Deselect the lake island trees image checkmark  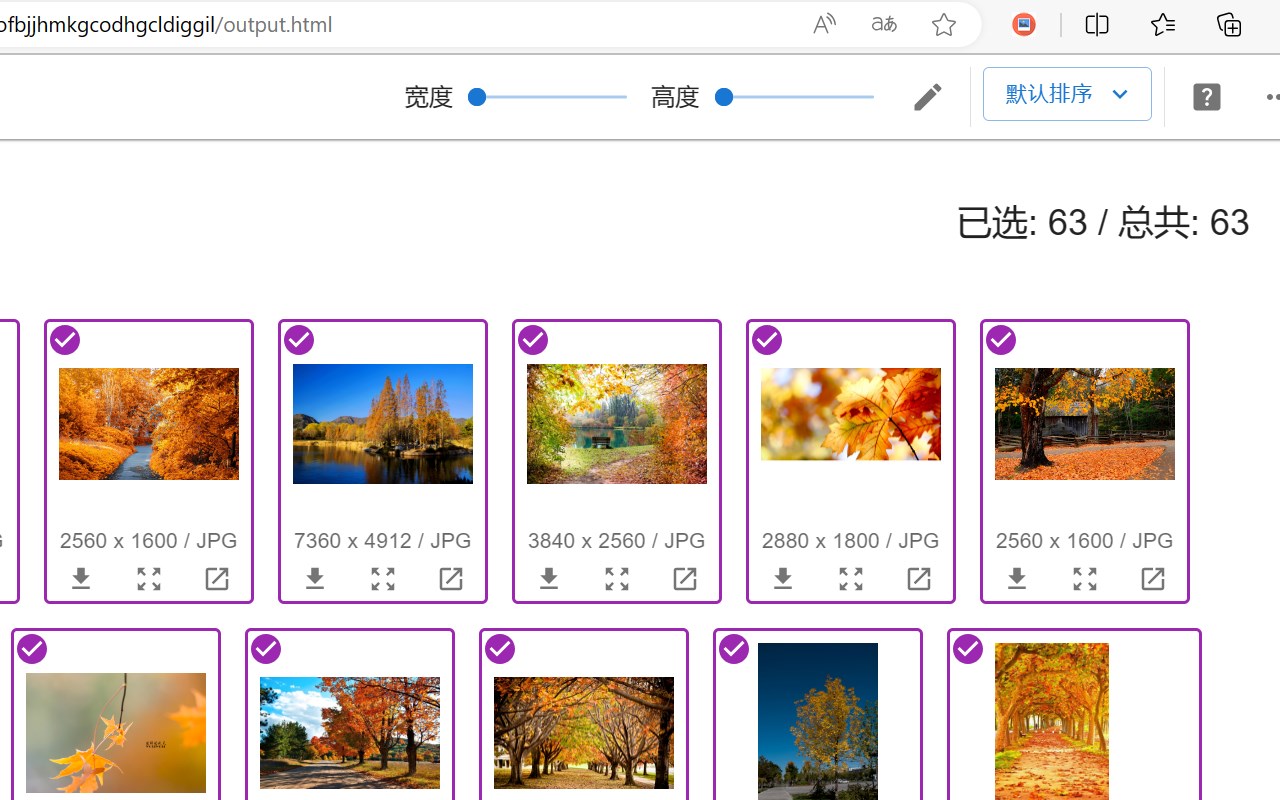click(x=299, y=340)
